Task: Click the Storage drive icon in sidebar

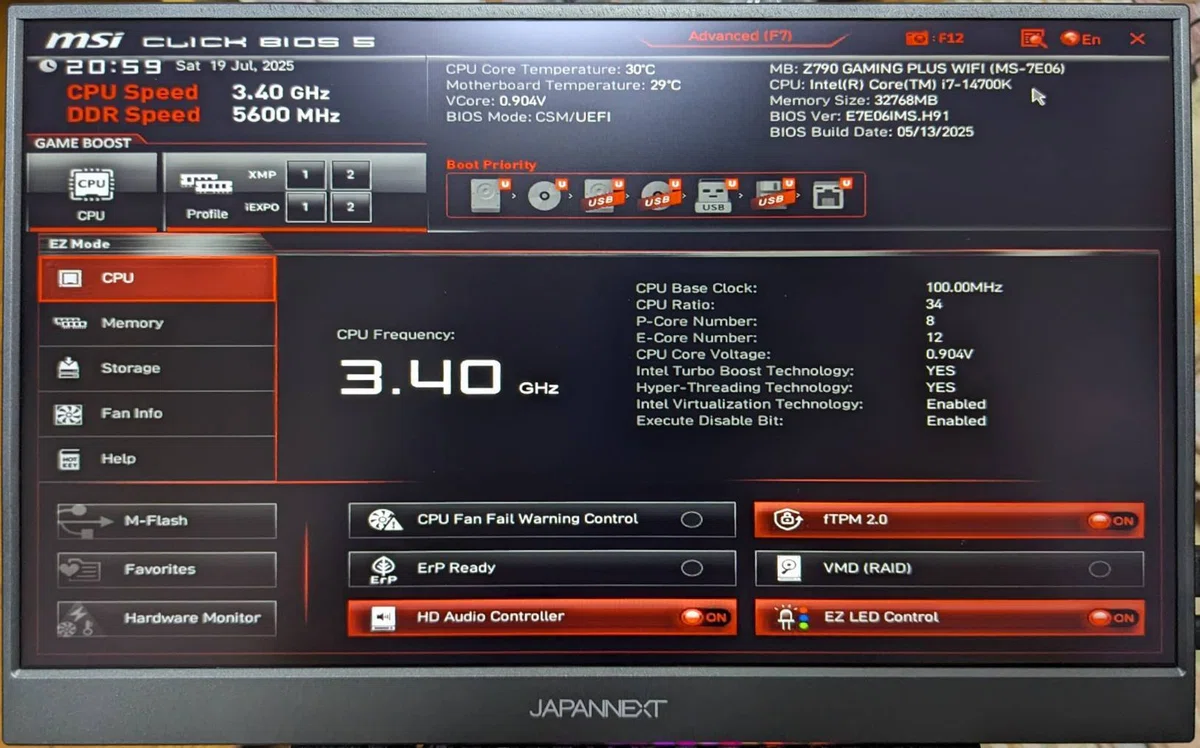Action: [x=68, y=368]
